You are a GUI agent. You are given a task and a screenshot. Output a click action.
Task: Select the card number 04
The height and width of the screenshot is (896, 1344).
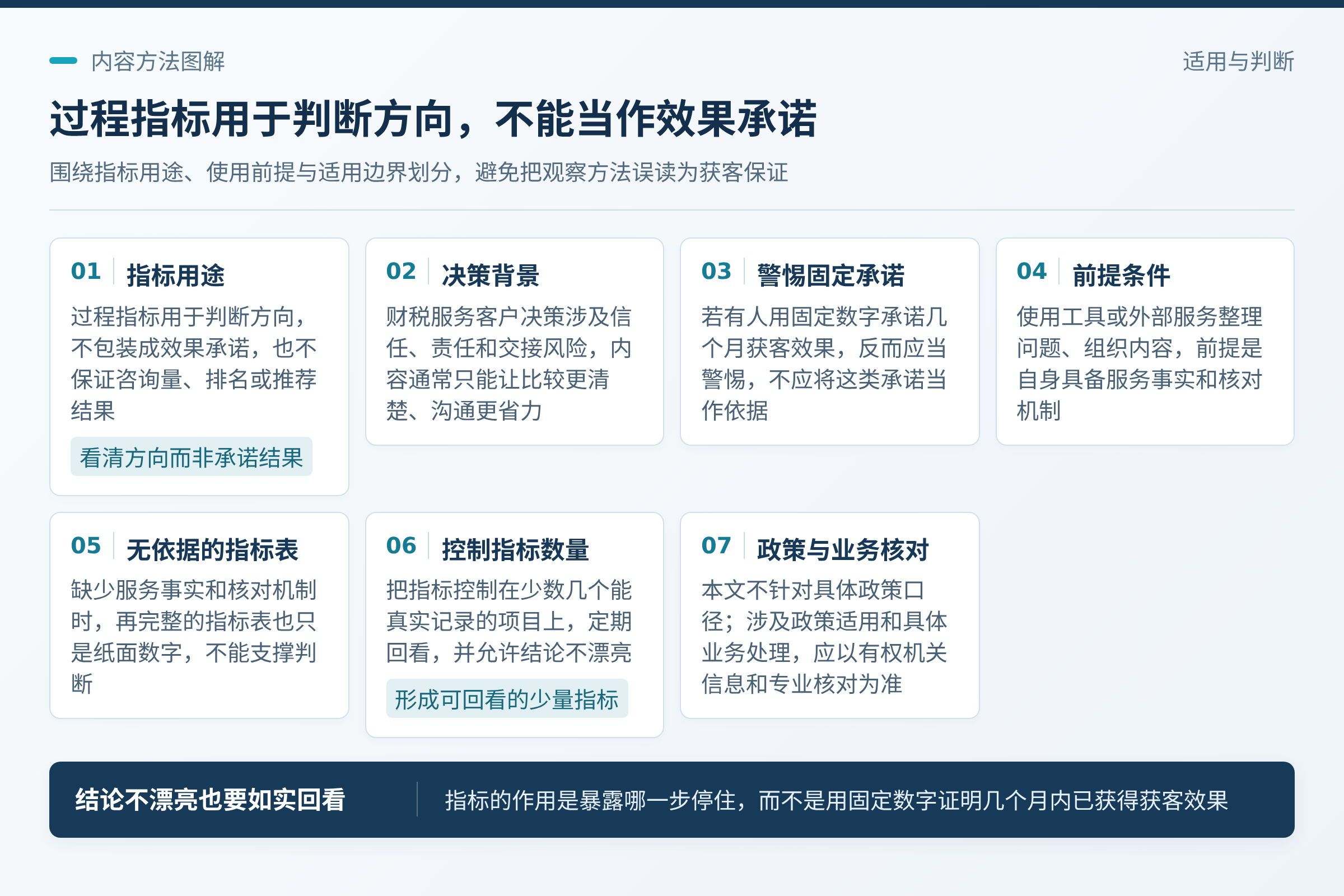tap(1032, 271)
